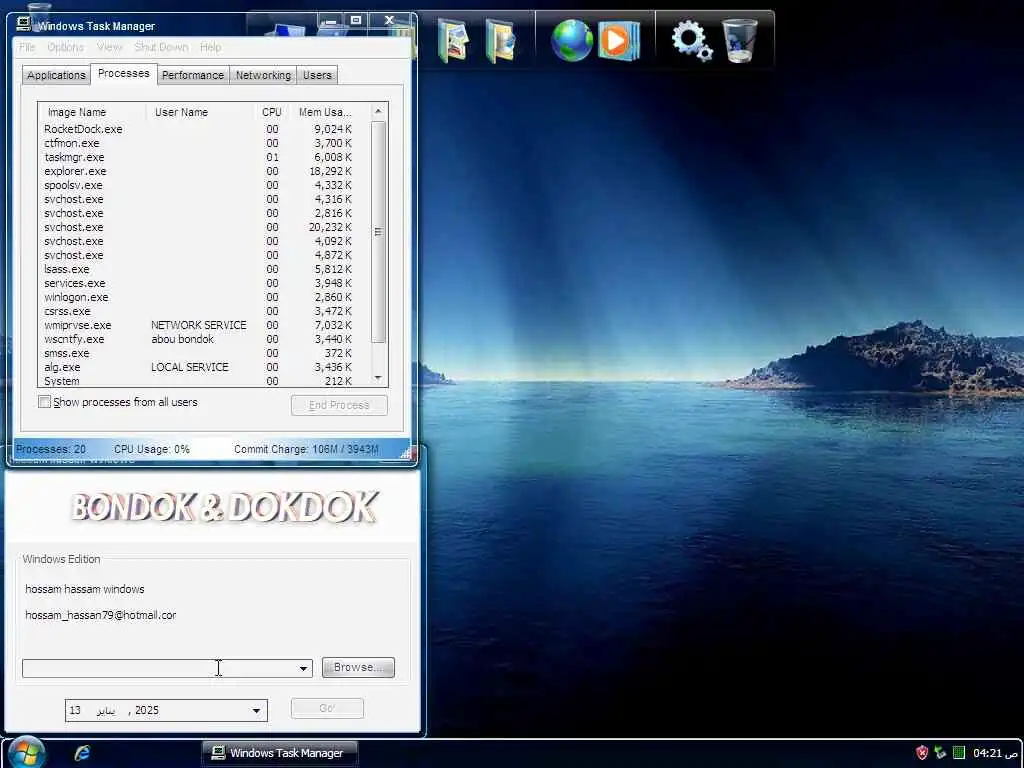The height and width of the screenshot is (768, 1024).
Task: Open the Shut Down menu
Action: (161, 47)
